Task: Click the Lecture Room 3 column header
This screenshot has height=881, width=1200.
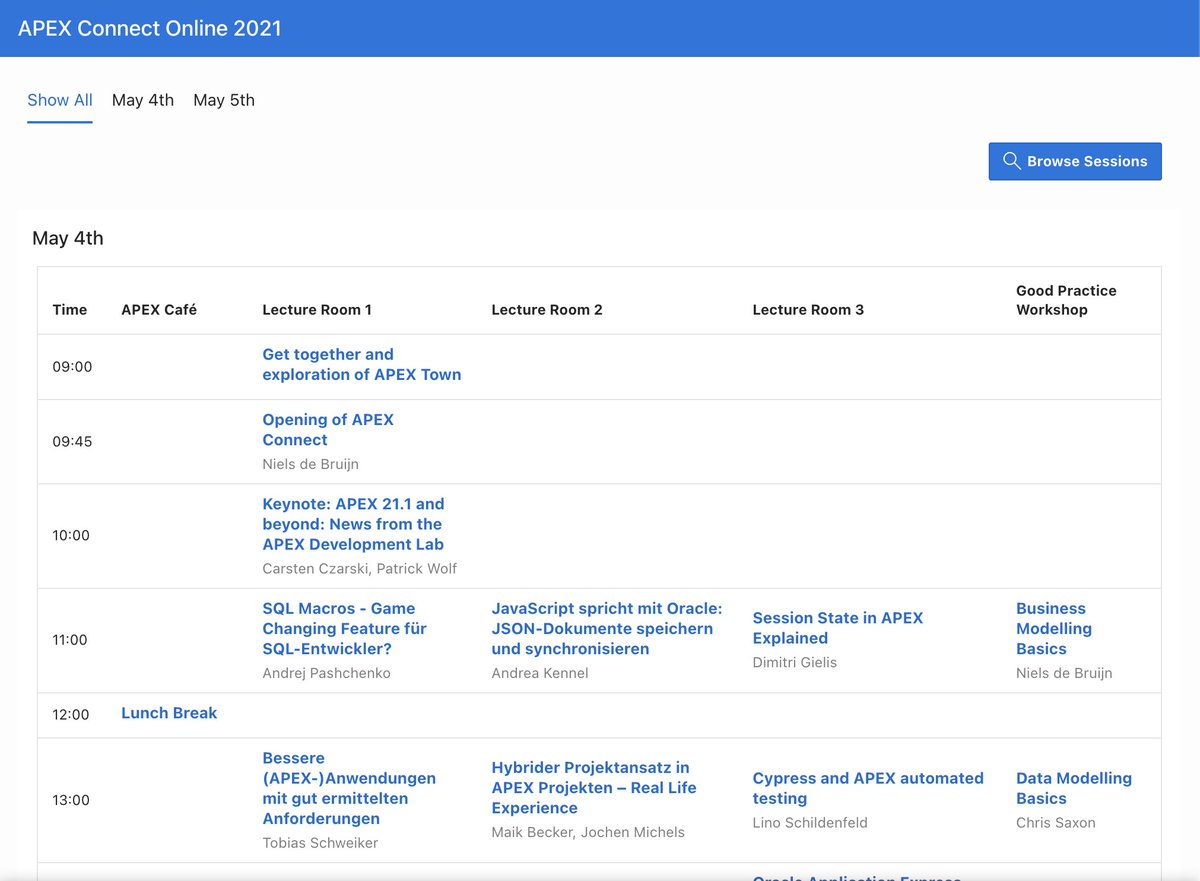Action: pos(808,310)
